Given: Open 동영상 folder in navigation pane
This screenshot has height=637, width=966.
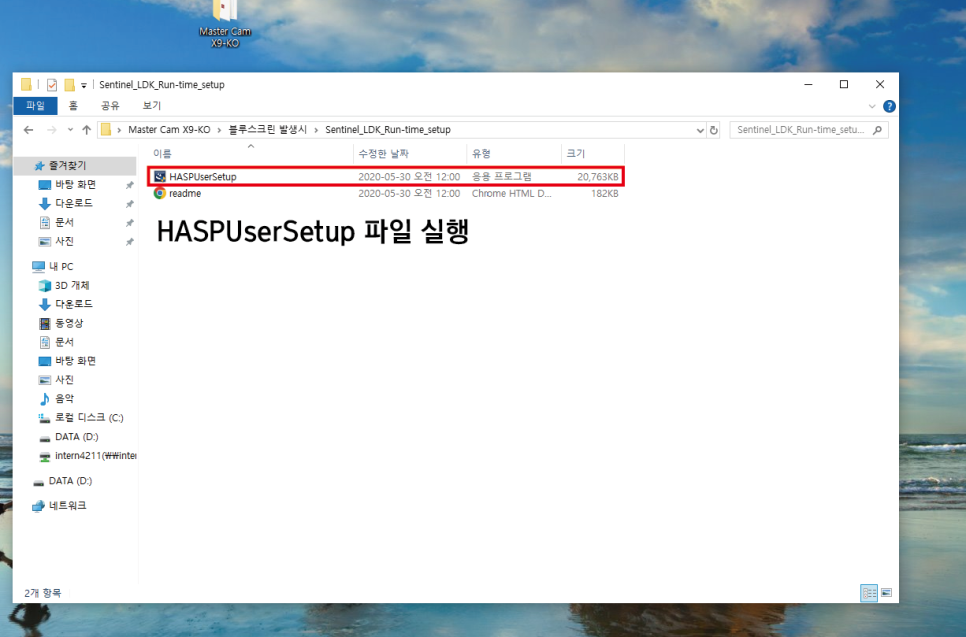Looking at the screenshot, I should pyautogui.click(x=69, y=323).
